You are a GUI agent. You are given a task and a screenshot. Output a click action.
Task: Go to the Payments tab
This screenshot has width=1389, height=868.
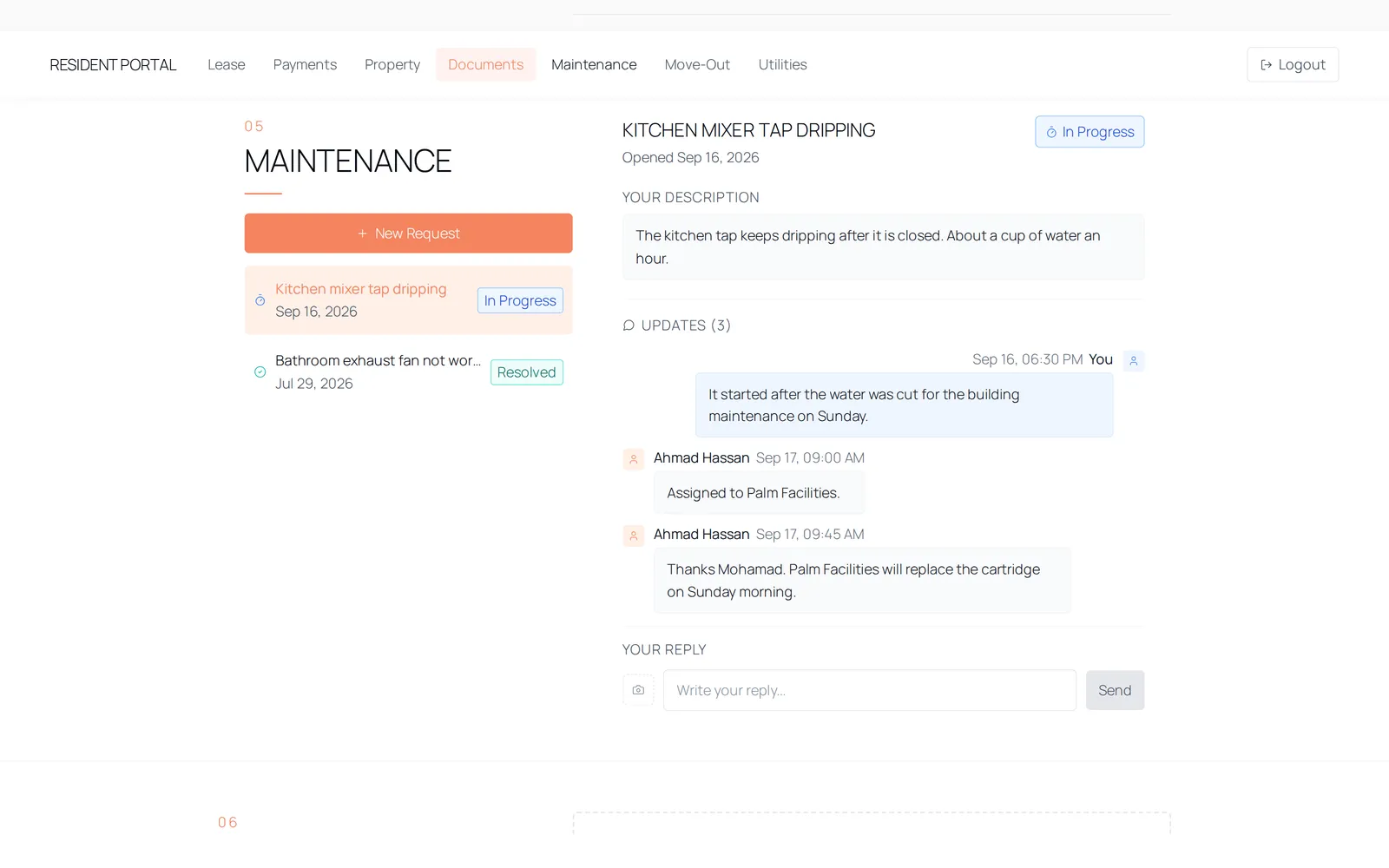(x=305, y=64)
